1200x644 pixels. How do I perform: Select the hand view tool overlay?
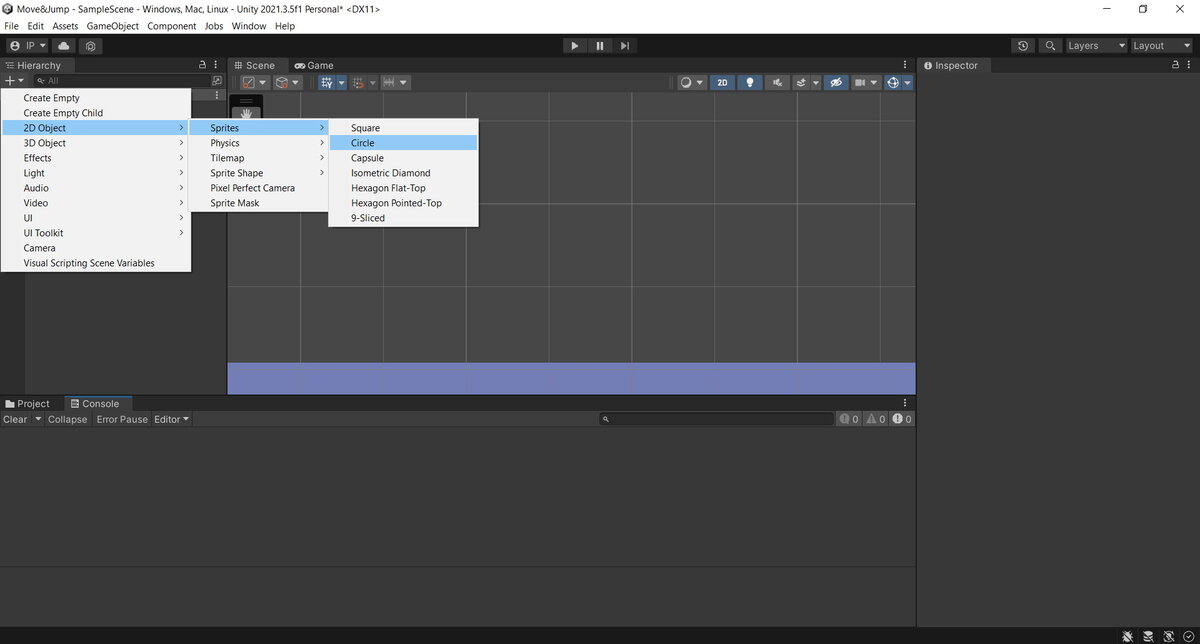coord(246,114)
